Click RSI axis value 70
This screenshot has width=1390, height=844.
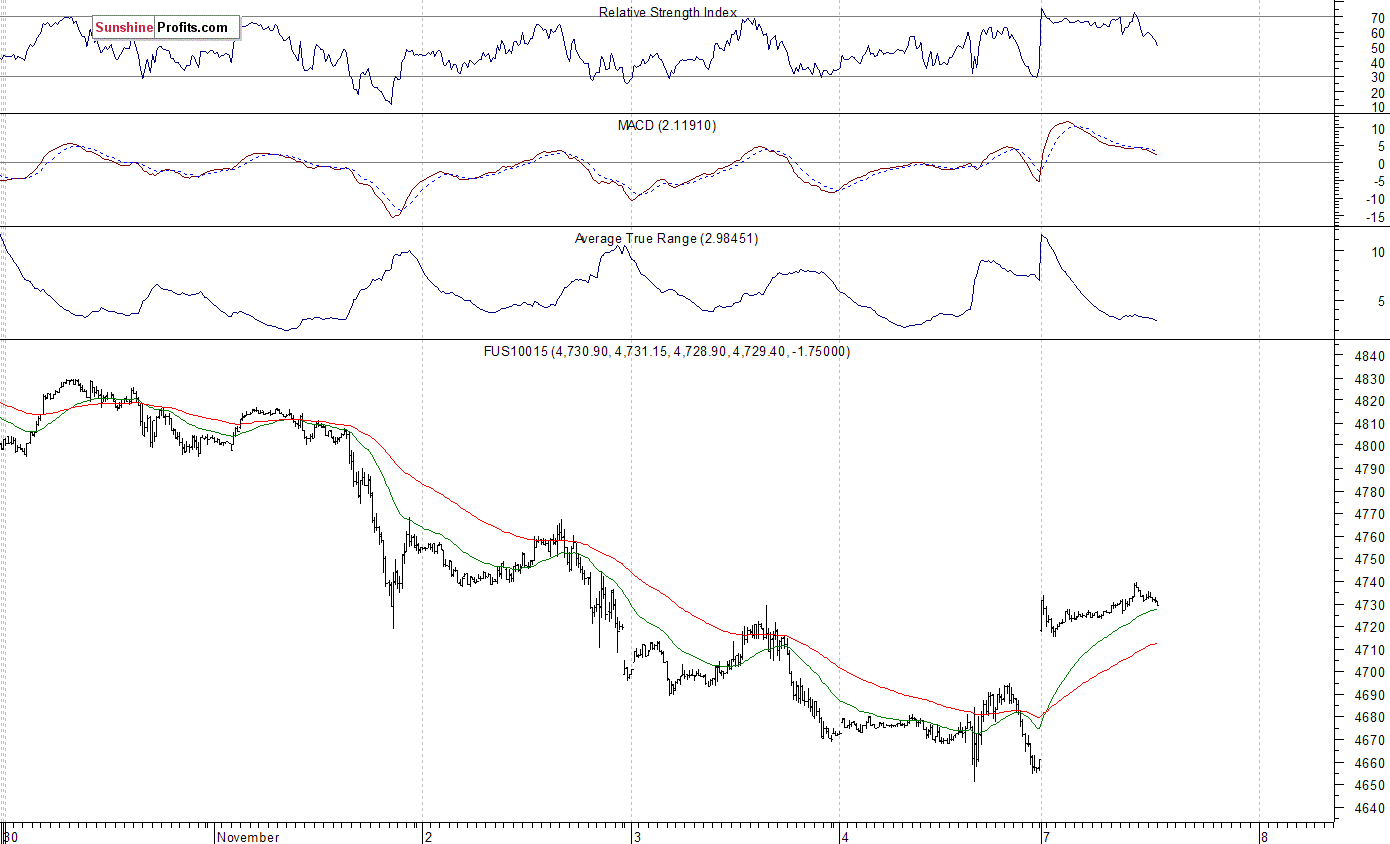tap(1378, 17)
